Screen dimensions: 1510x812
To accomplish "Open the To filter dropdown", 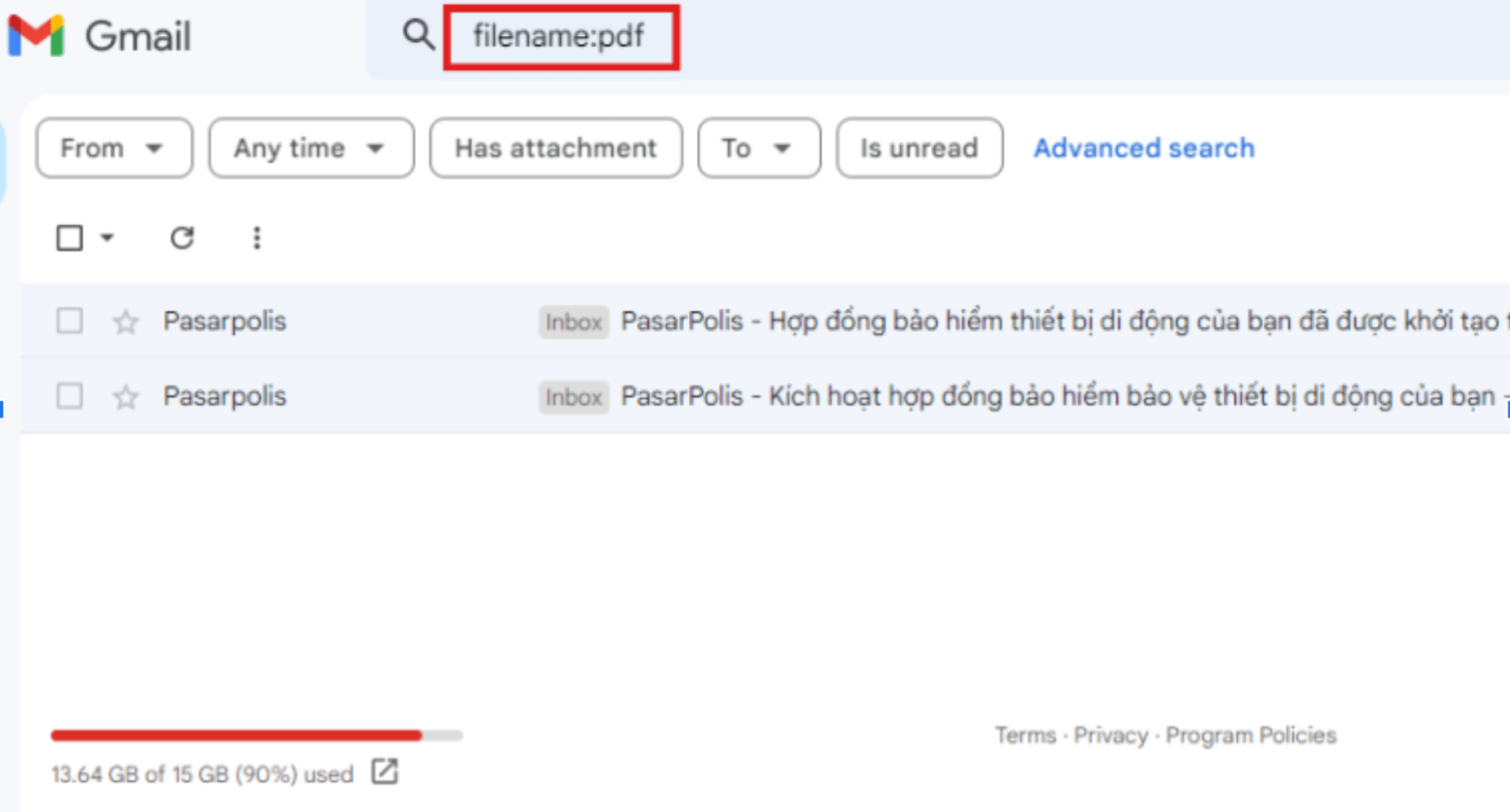I will coord(759,148).
